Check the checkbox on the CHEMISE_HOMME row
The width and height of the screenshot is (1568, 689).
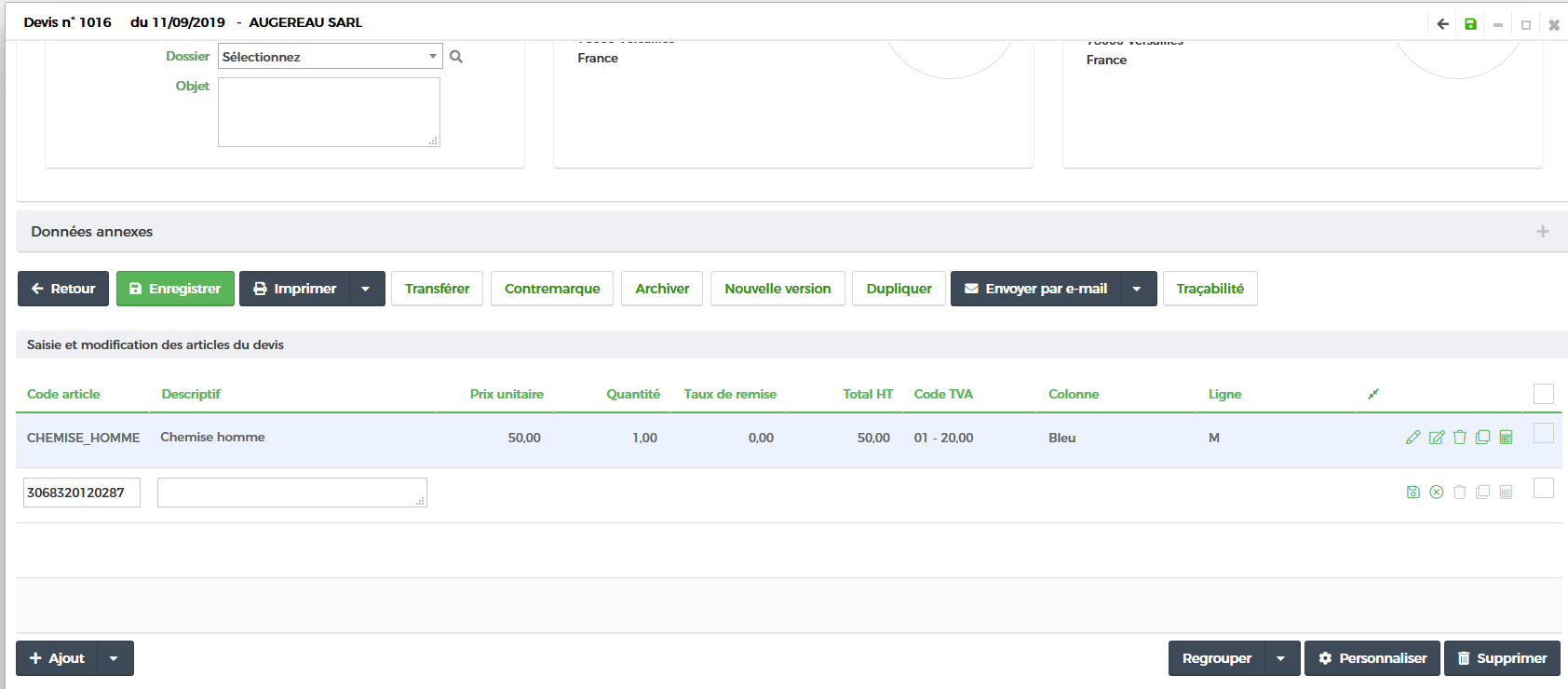(1543, 433)
